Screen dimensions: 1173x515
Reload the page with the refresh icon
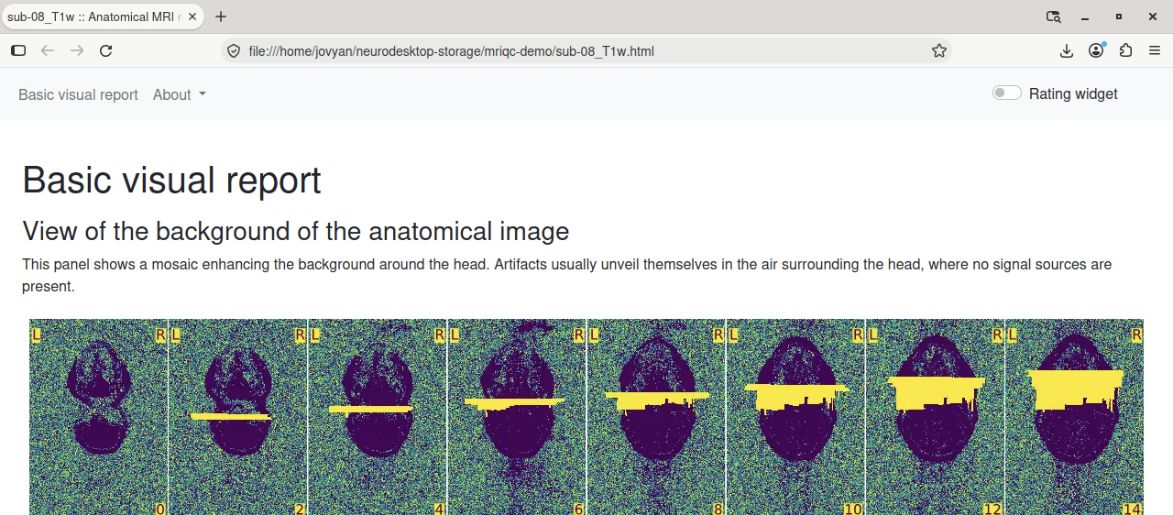(x=106, y=50)
